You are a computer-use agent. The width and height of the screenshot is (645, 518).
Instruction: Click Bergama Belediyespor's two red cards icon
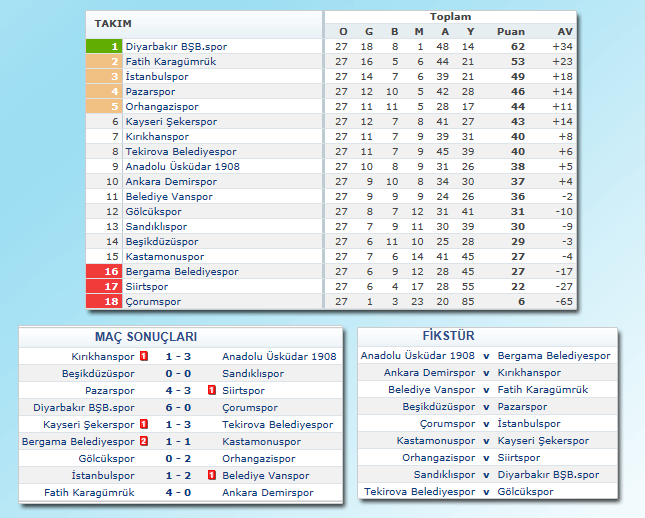pos(144,442)
